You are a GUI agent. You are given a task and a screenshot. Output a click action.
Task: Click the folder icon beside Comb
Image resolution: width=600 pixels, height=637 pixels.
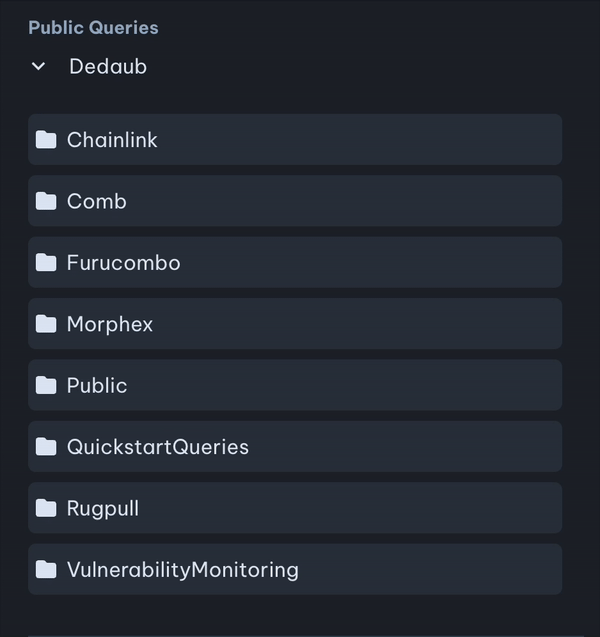46,201
